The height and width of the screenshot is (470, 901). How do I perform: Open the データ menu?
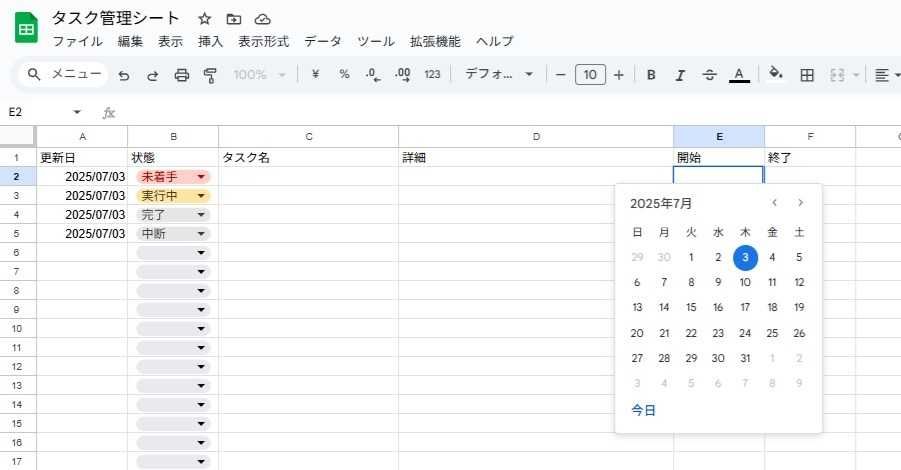(x=323, y=41)
